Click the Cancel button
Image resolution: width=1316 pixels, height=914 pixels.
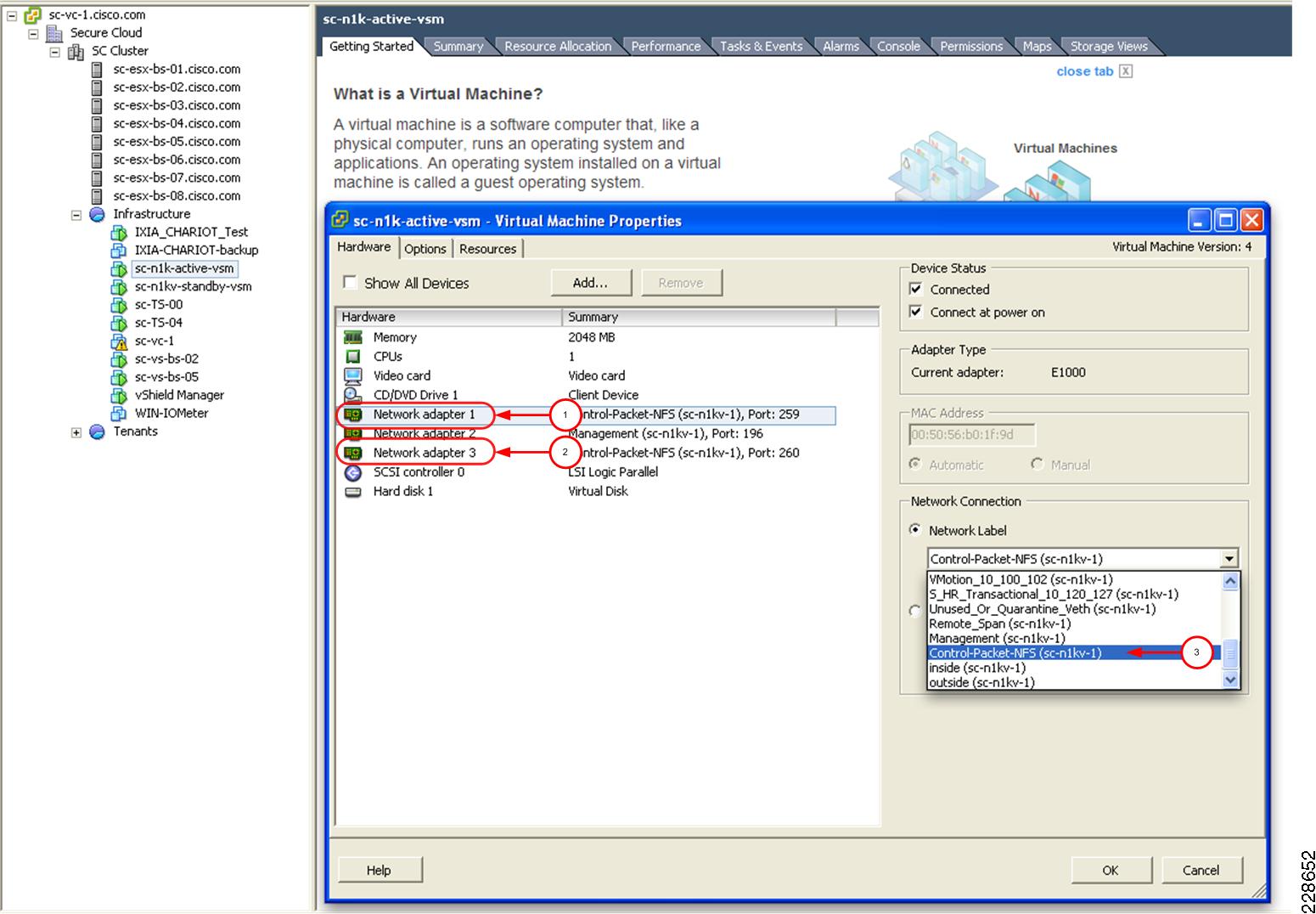pos(1201,870)
